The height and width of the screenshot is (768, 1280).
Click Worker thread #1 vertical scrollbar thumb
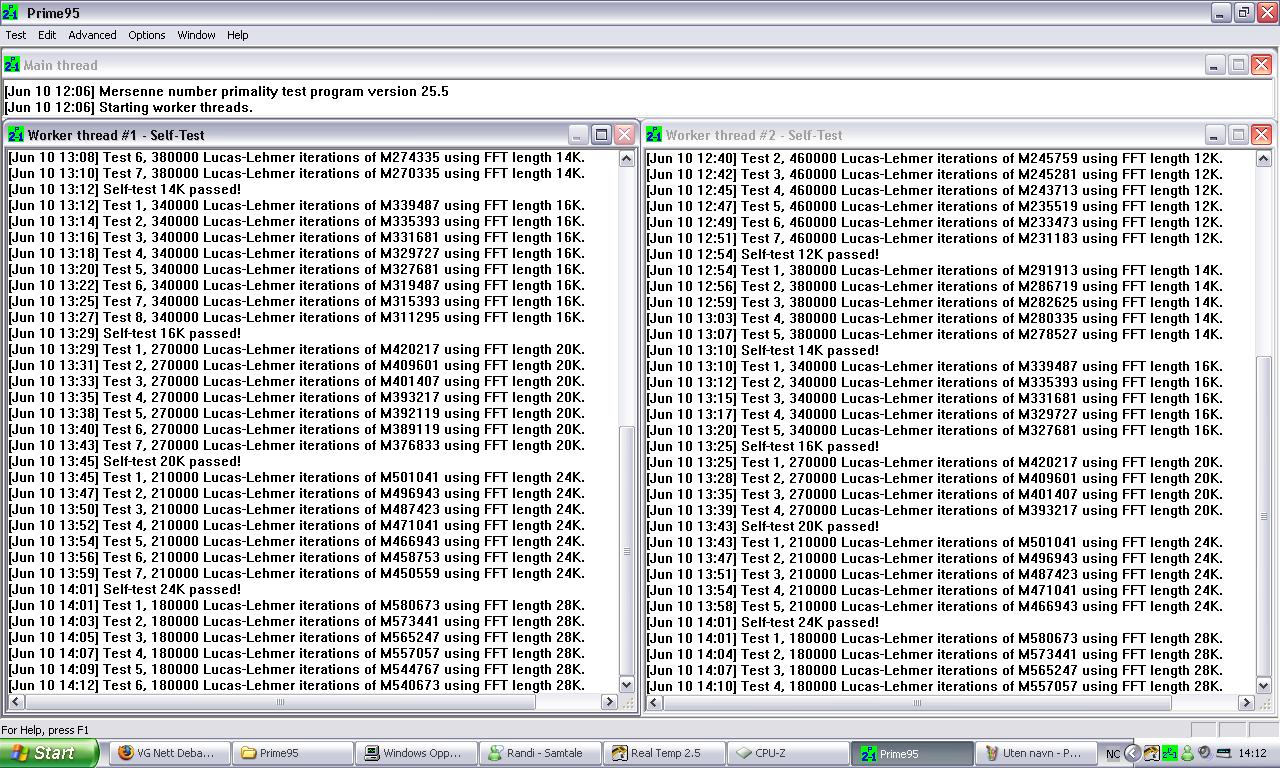tap(627, 551)
